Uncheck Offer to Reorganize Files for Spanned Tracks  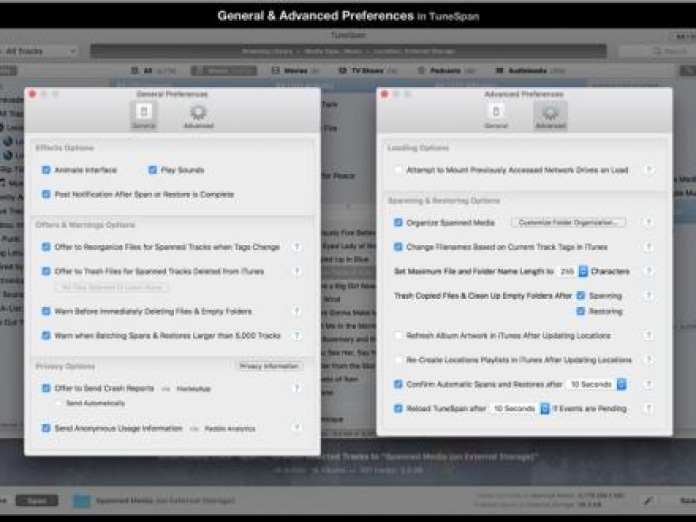(46, 247)
